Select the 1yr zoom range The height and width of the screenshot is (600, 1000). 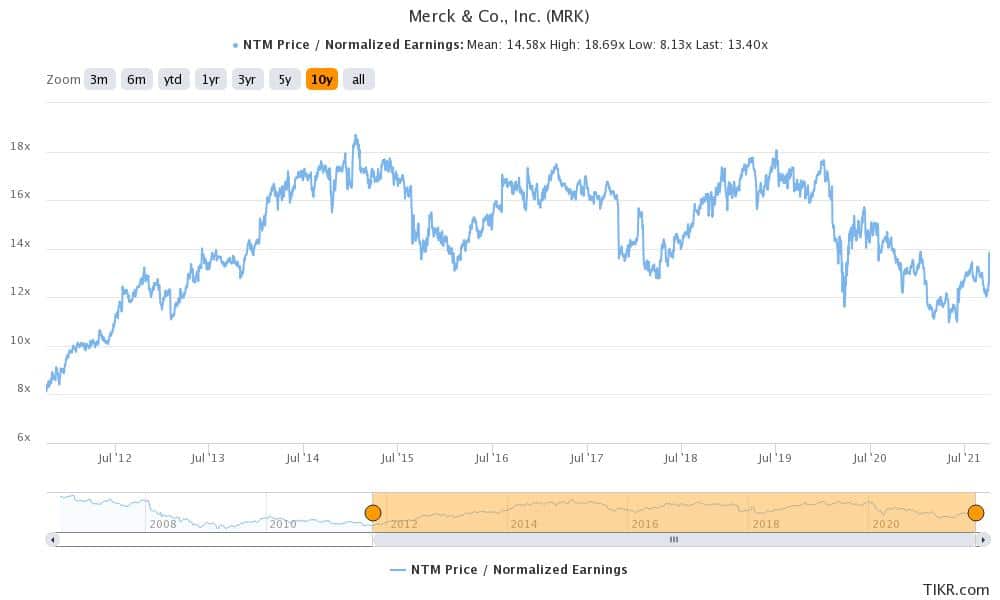(x=210, y=80)
